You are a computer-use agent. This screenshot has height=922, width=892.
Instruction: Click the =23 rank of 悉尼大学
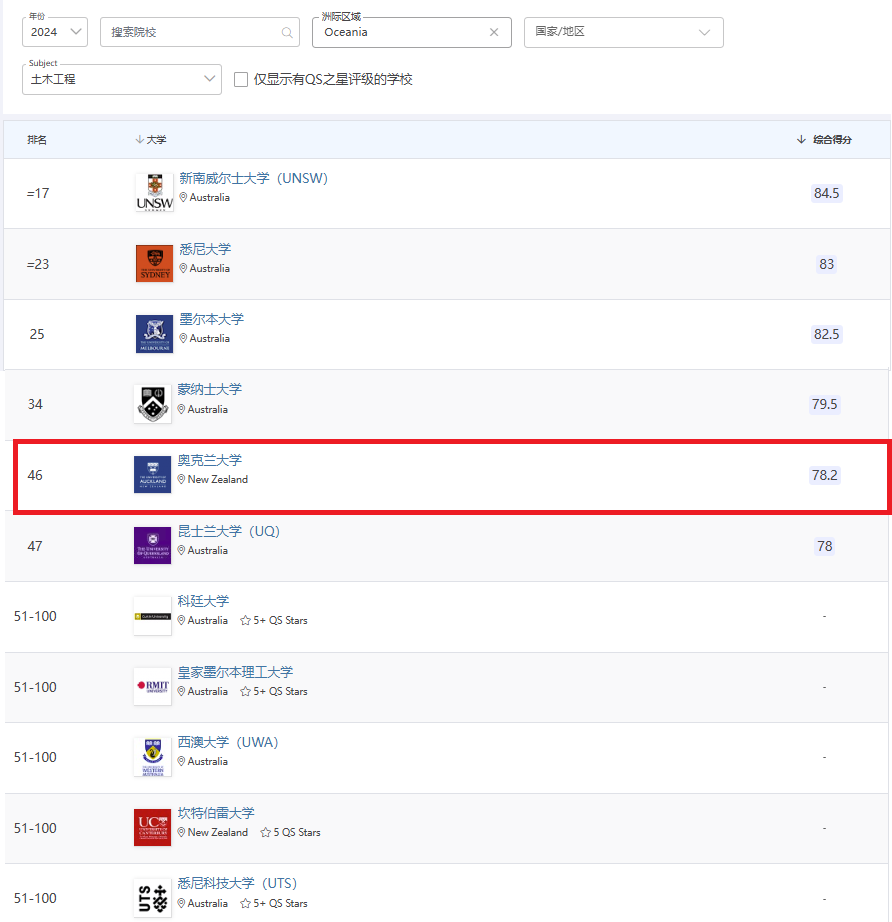38,264
